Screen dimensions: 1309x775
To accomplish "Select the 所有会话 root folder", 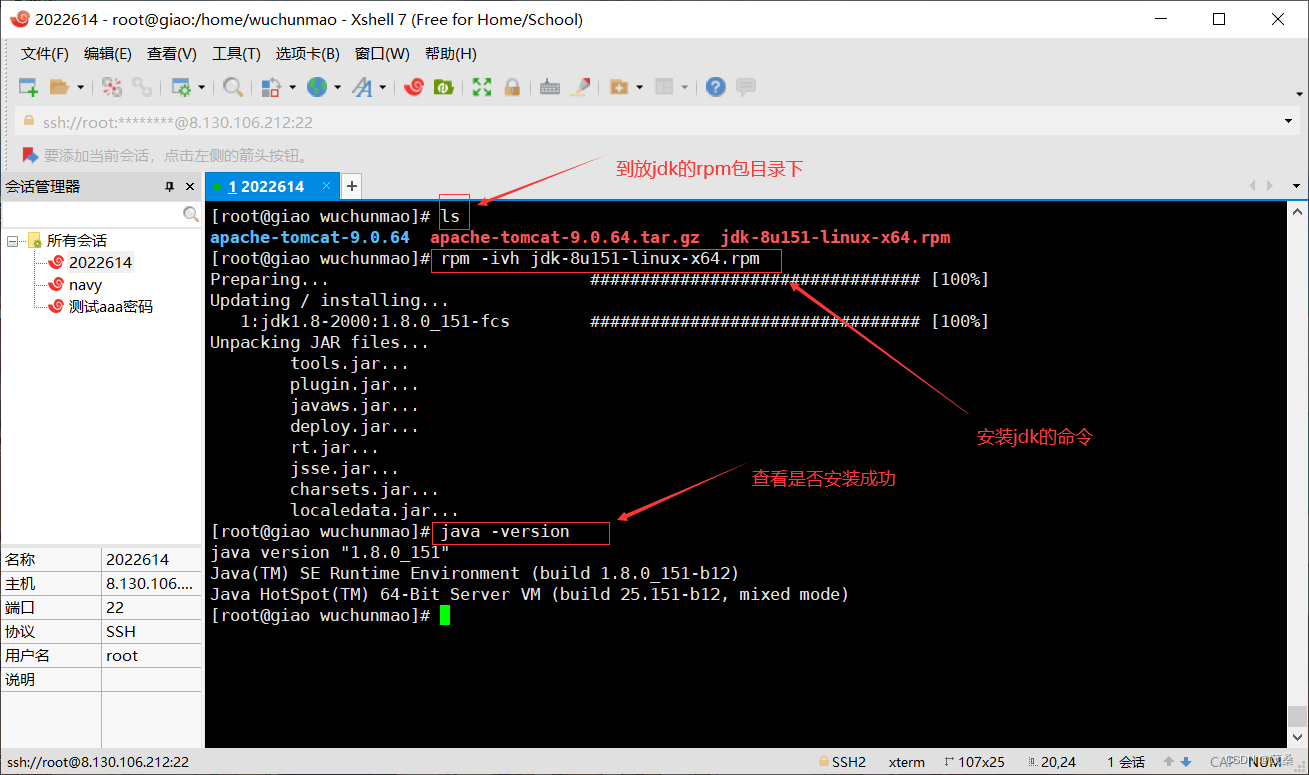I will click(76, 240).
